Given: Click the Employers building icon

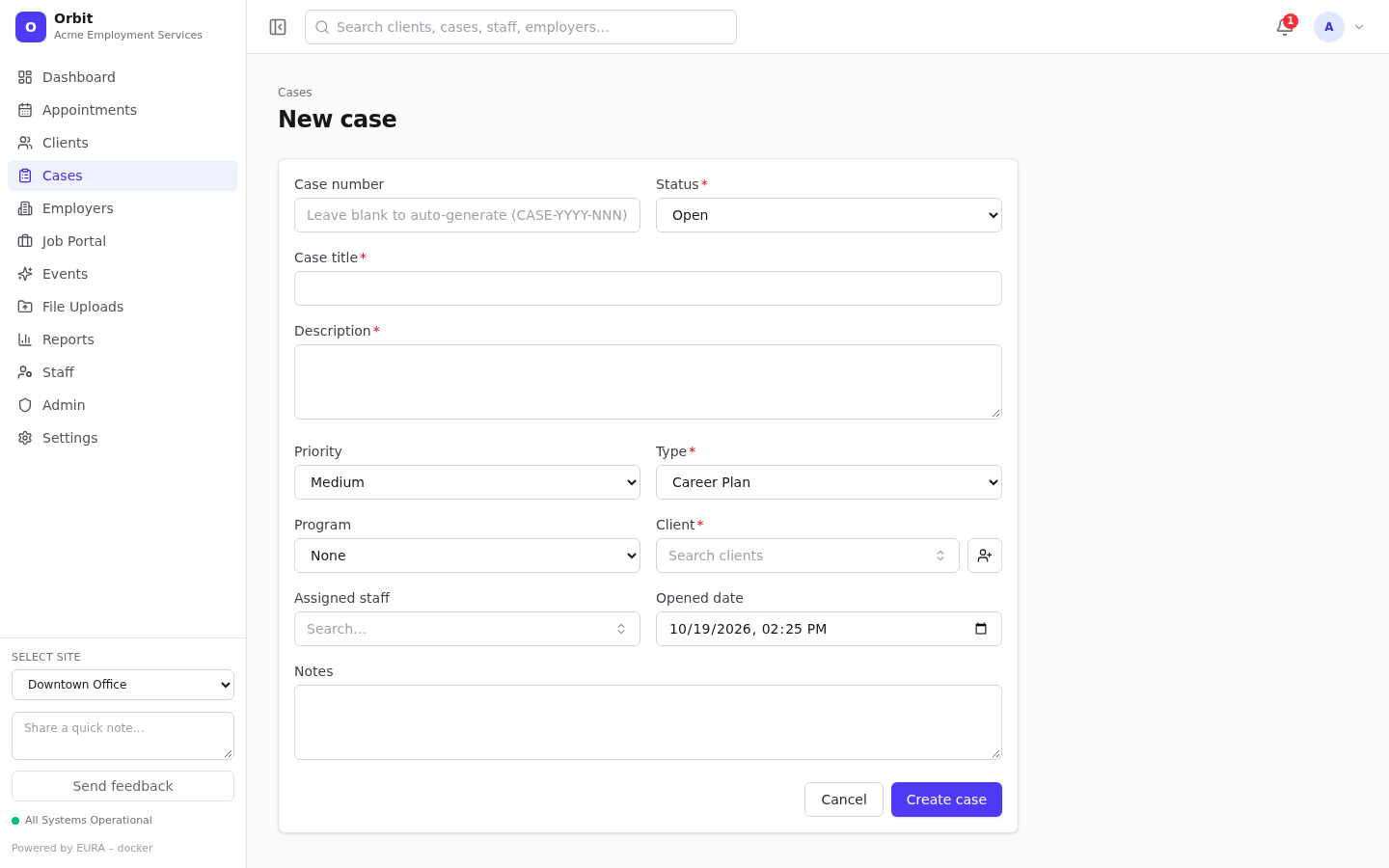Looking at the screenshot, I should click(x=25, y=208).
